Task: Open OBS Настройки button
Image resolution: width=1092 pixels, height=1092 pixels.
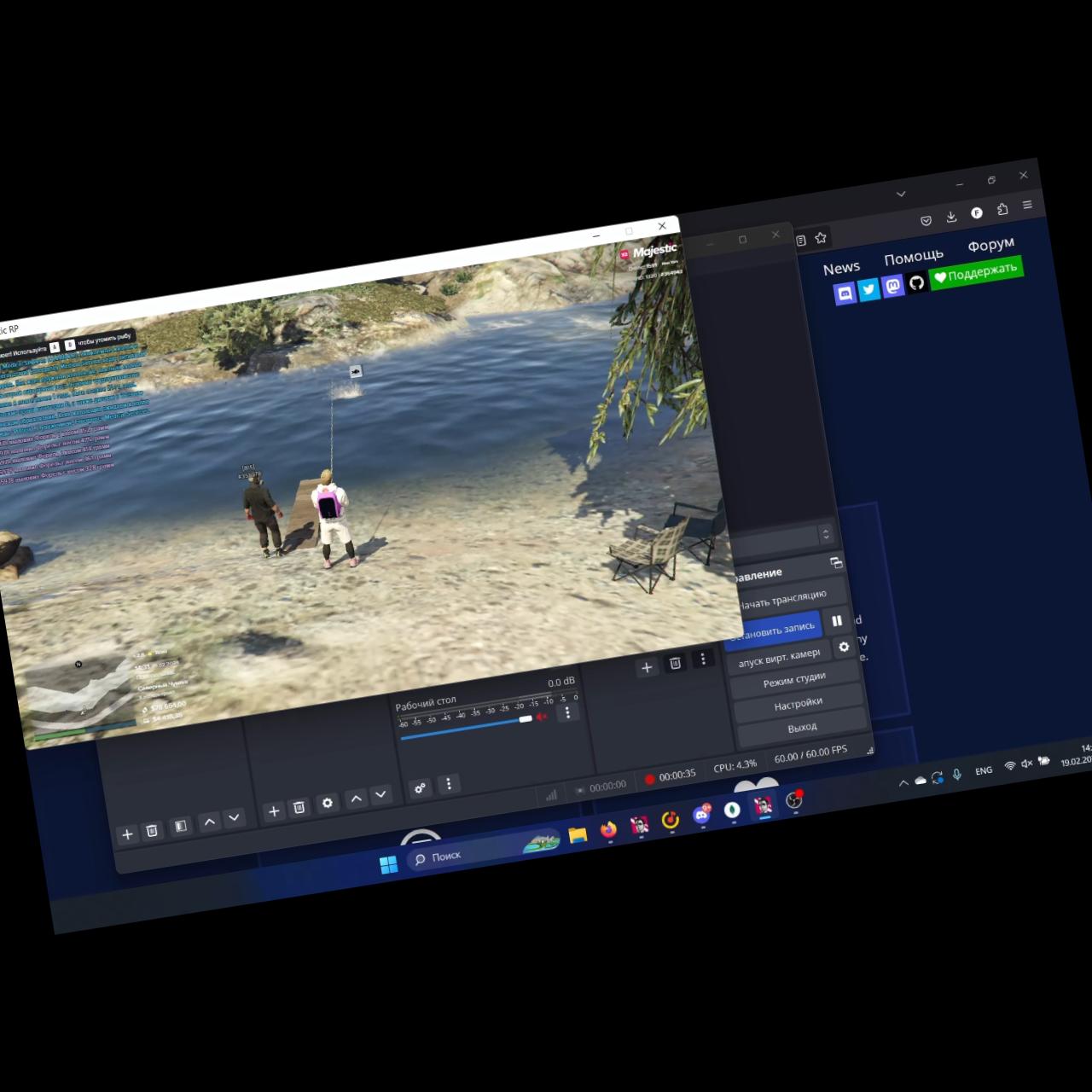Action: point(798,705)
